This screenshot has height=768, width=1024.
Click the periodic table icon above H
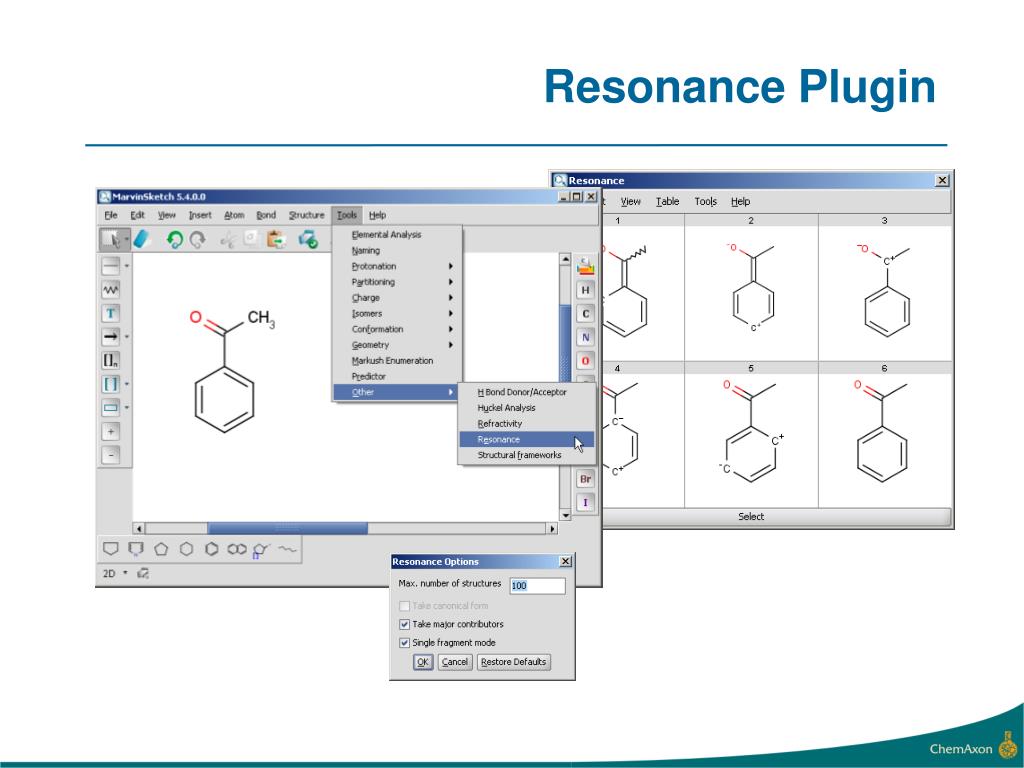[585, 266]
